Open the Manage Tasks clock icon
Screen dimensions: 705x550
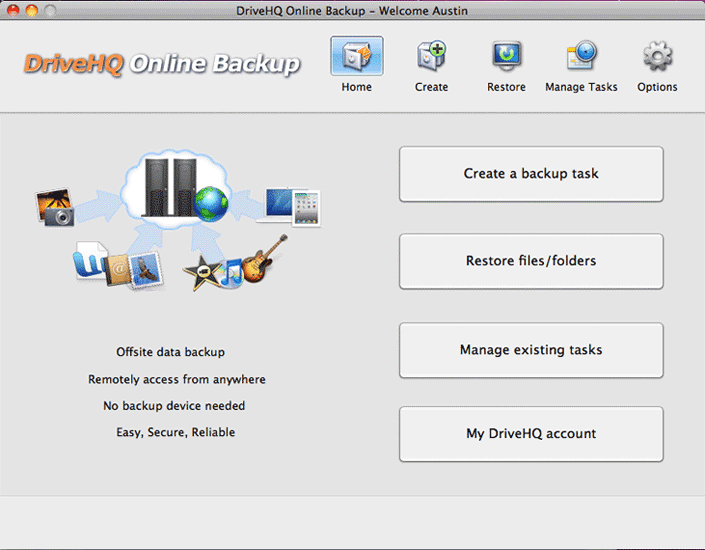point(581,56)
